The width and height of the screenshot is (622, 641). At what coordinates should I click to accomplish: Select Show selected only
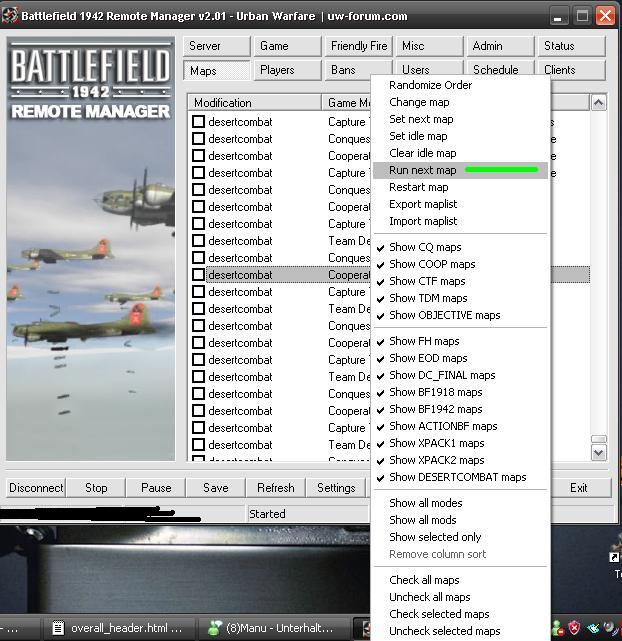pos(460,537)
